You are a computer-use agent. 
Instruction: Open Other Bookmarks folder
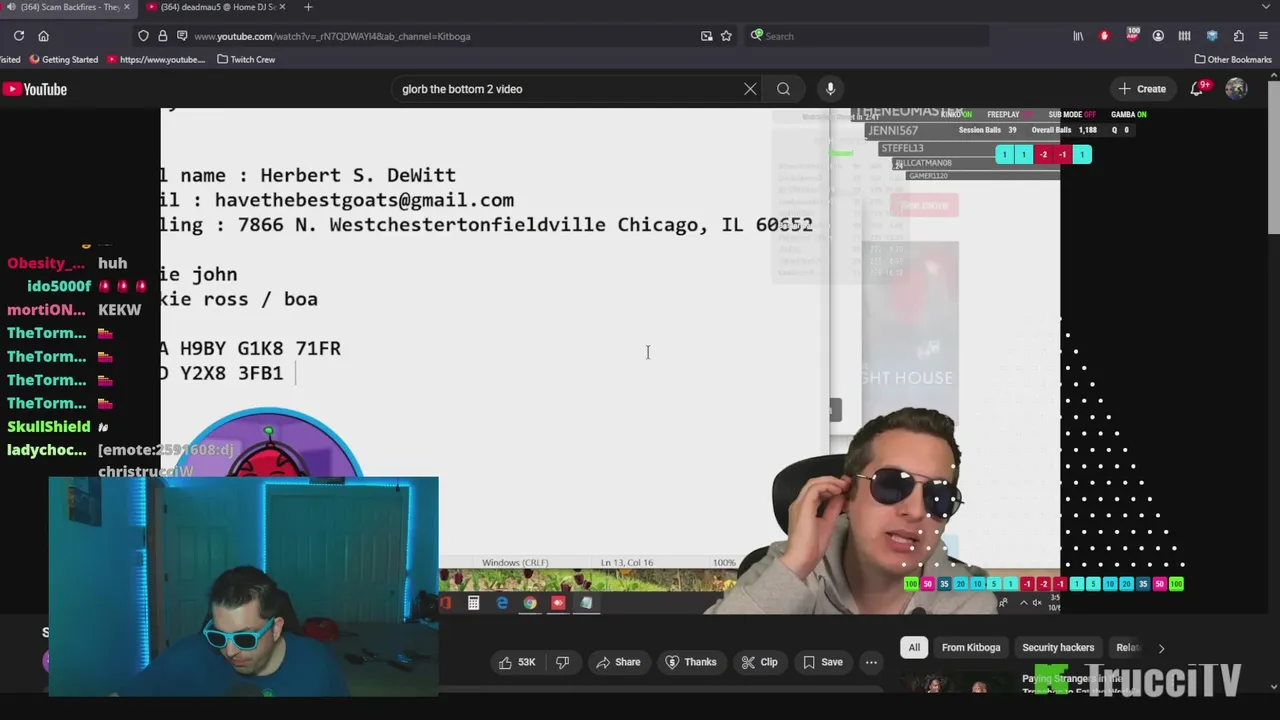pyautogui.click(x=1233, y=59)
